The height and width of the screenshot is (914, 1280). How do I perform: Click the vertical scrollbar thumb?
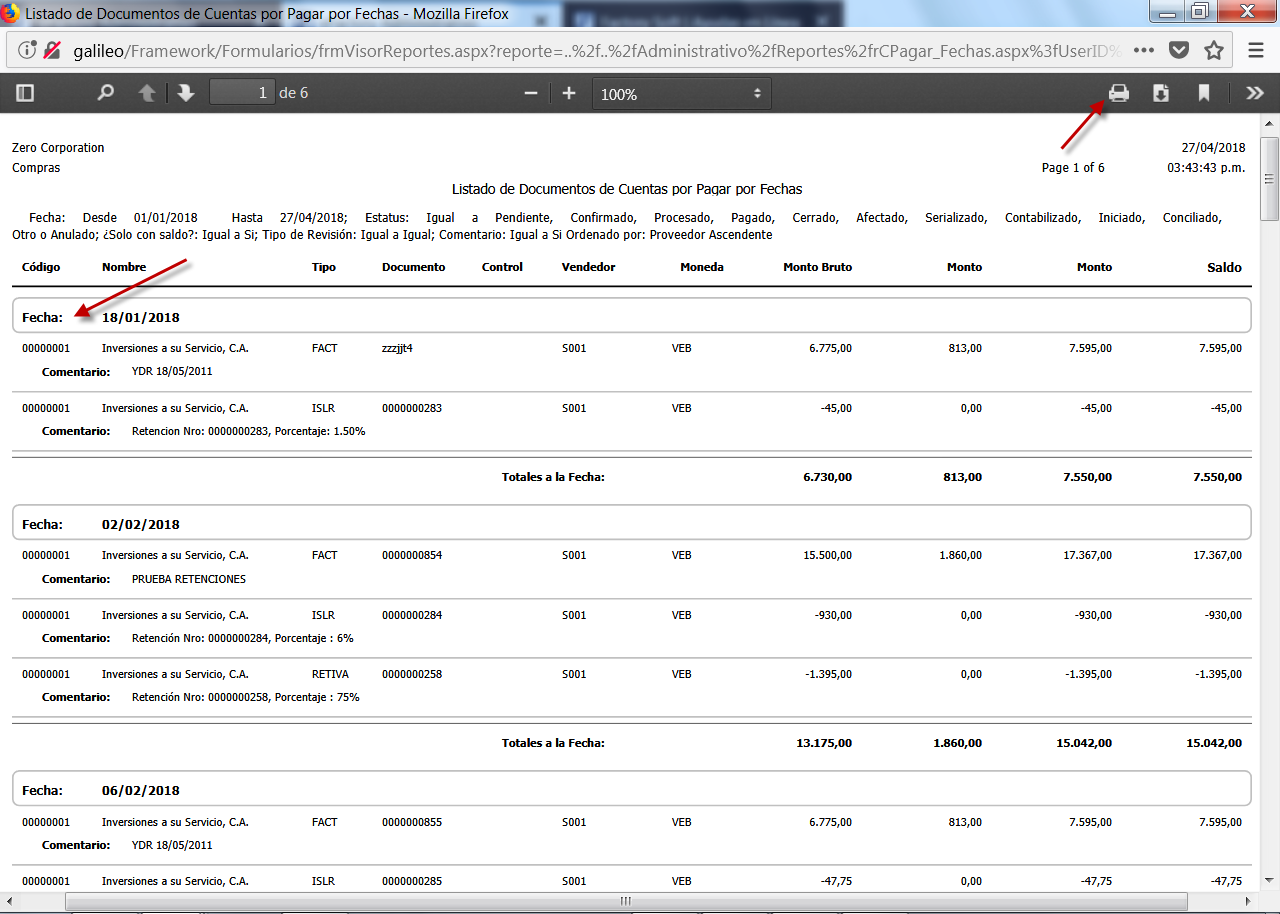point(1270,179)
